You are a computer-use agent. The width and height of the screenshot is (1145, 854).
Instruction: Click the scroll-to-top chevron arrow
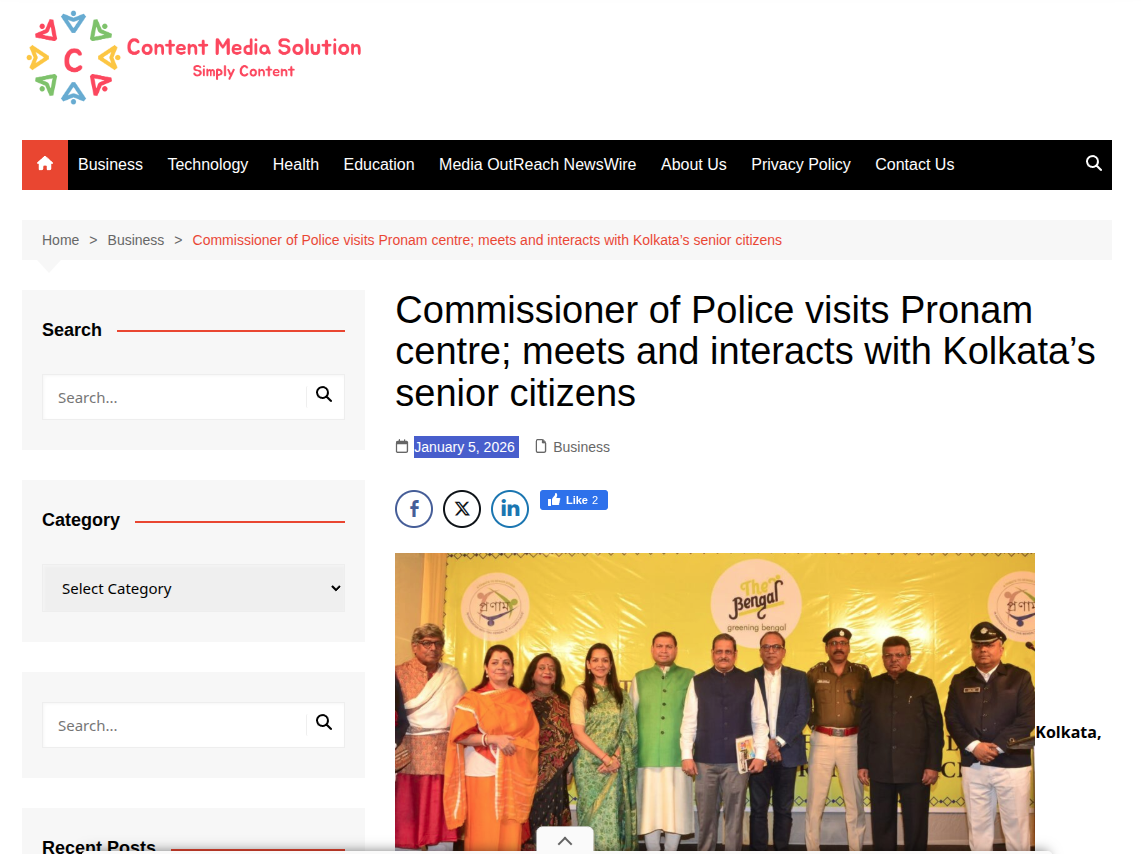(564, 840)
